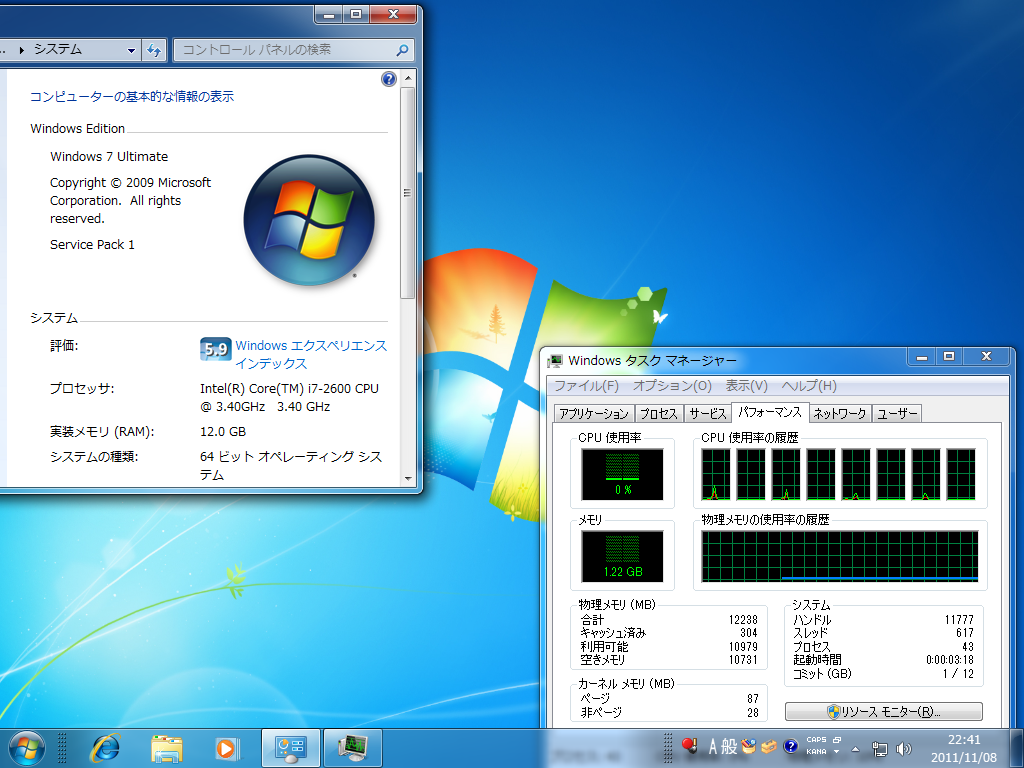Click the CPU 使用率 gauge showing 0 %
The height and width of the screenshot is (768, 1024).
pos(622,474)
